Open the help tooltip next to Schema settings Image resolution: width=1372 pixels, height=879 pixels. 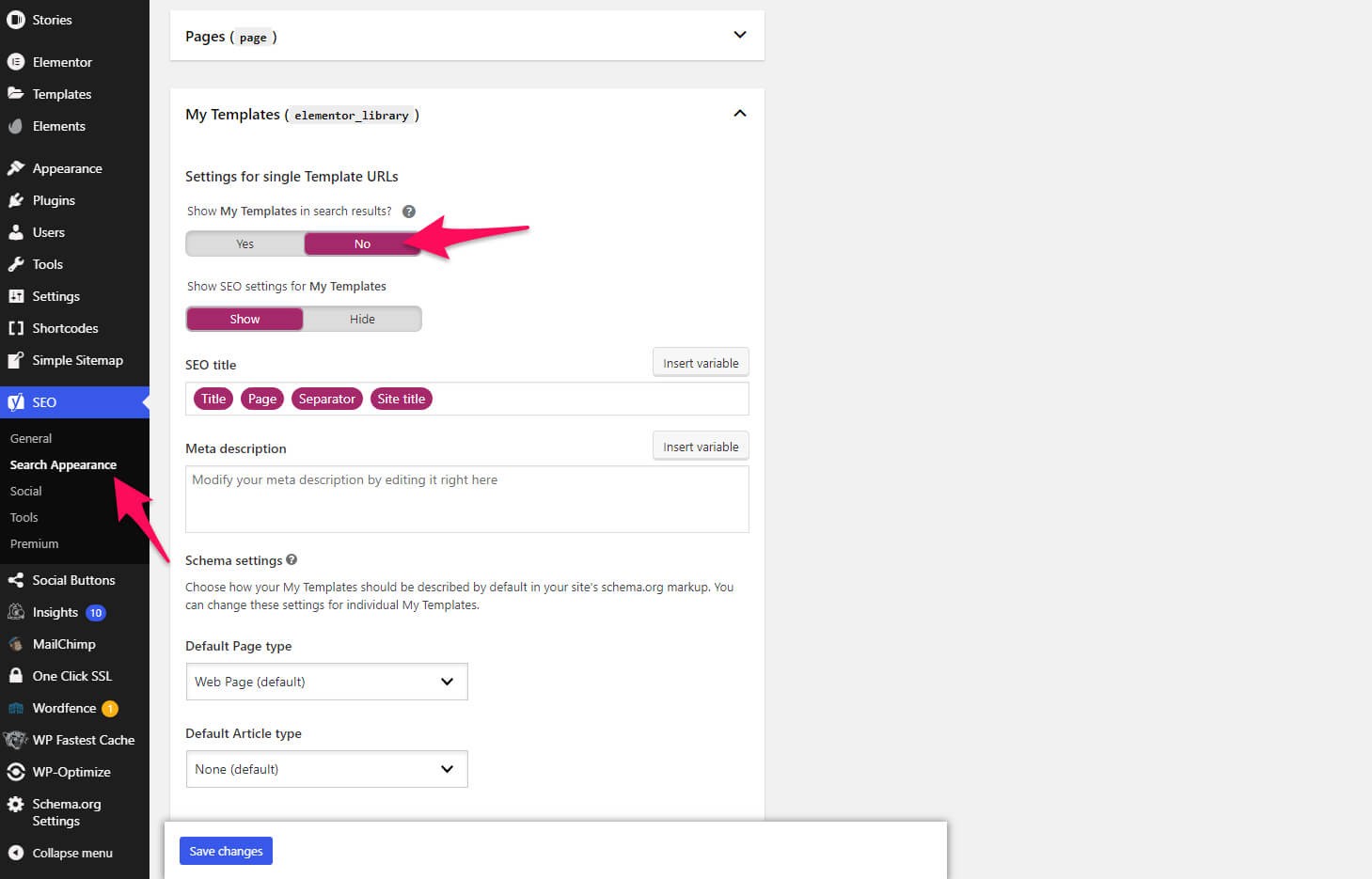[x=291, y=559]
